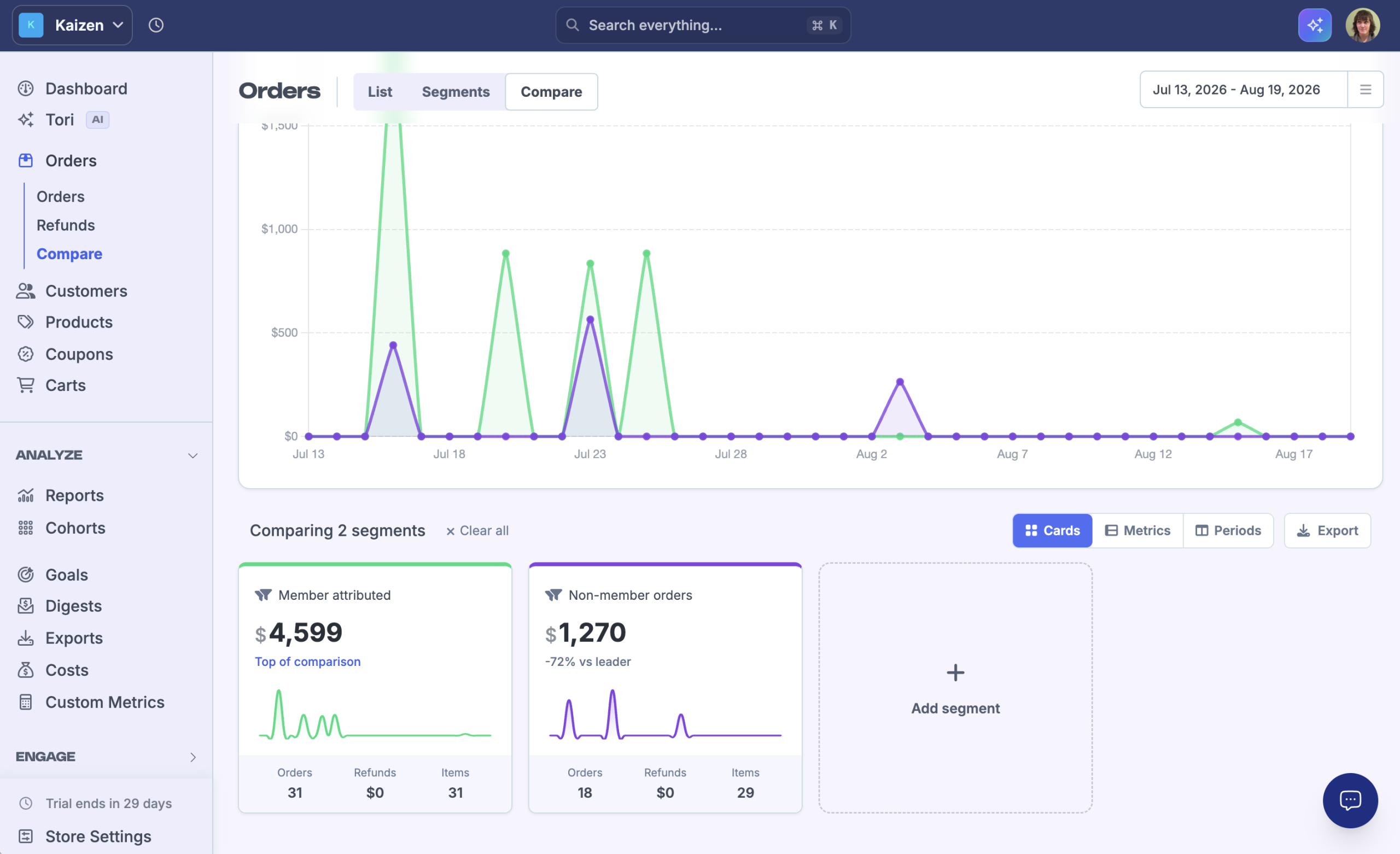Open the Kaizen store switcher dropdown

(x=72, y=25)
